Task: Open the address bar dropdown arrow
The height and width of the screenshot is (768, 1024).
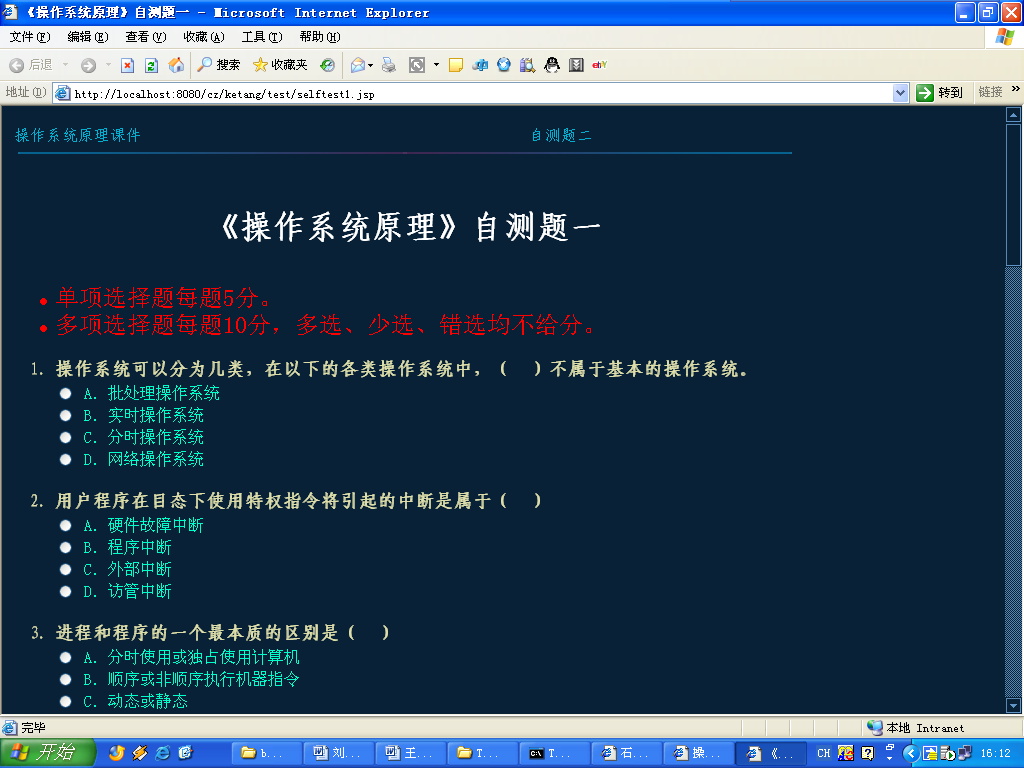Action: tap(901, 93)
